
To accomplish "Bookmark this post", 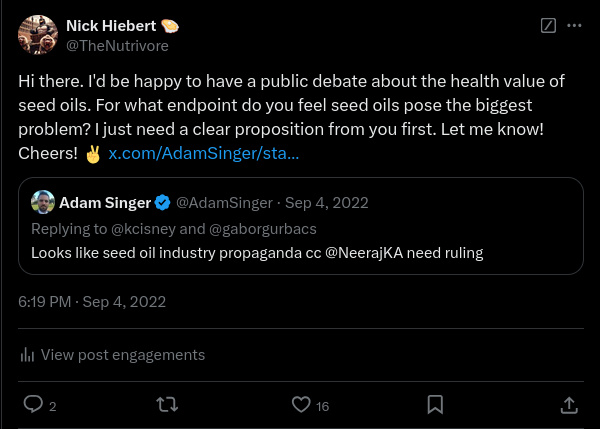I will pyautogui.click(x=435, y=405).
